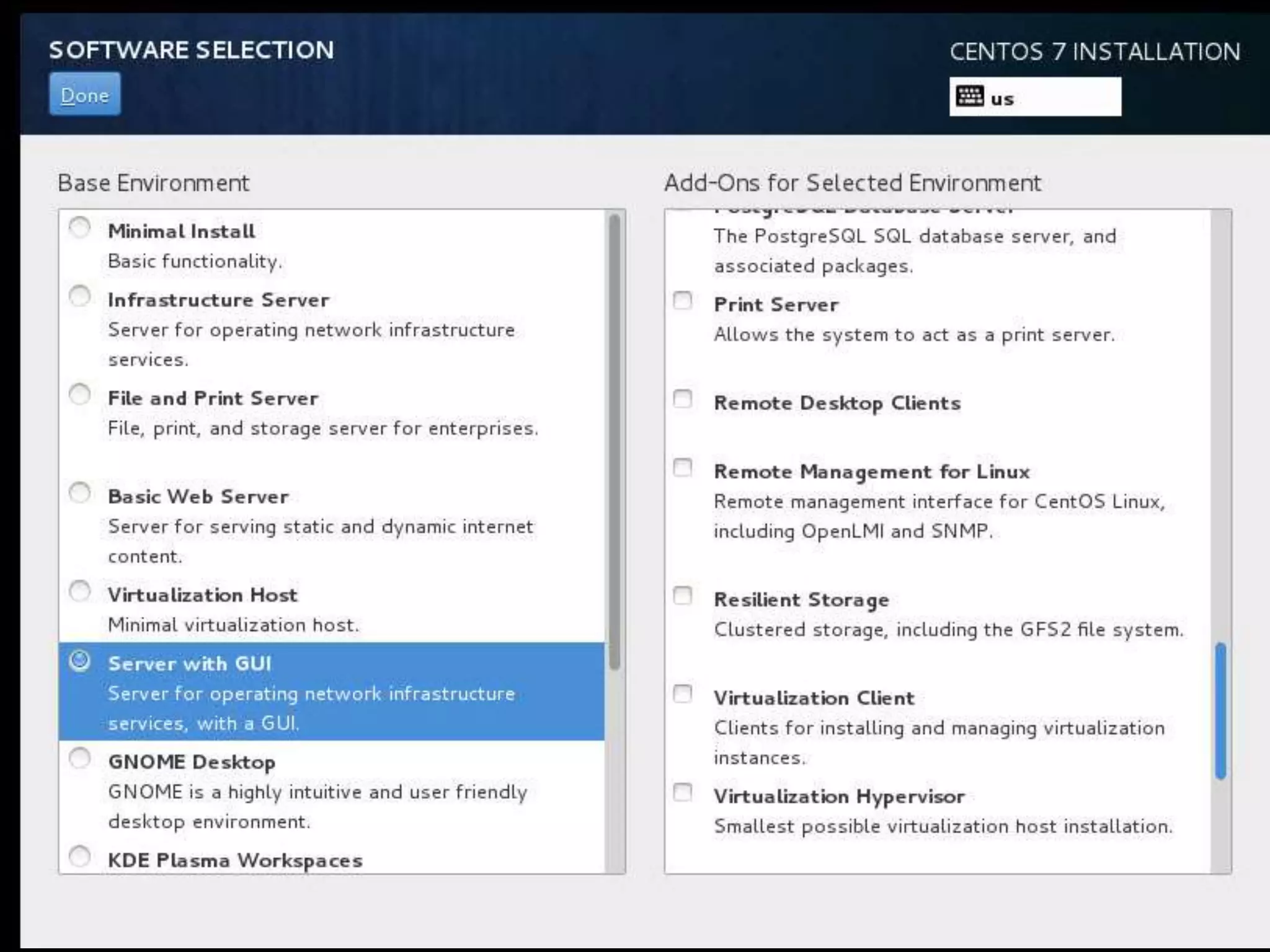Click the keyboard layout icon

click(x=969, y=97)
